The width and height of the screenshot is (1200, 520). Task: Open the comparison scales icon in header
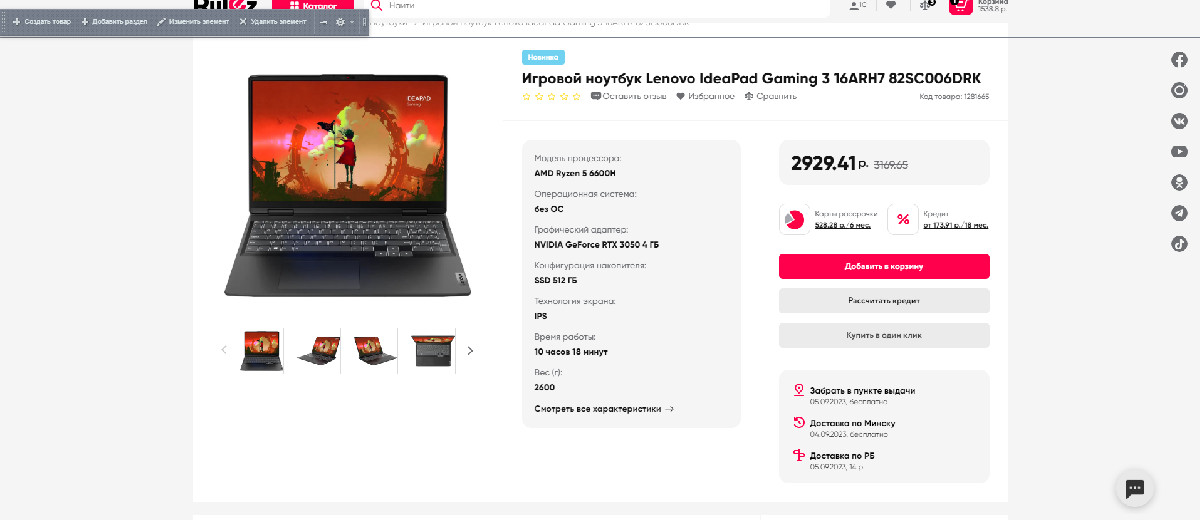click(928, 5)
